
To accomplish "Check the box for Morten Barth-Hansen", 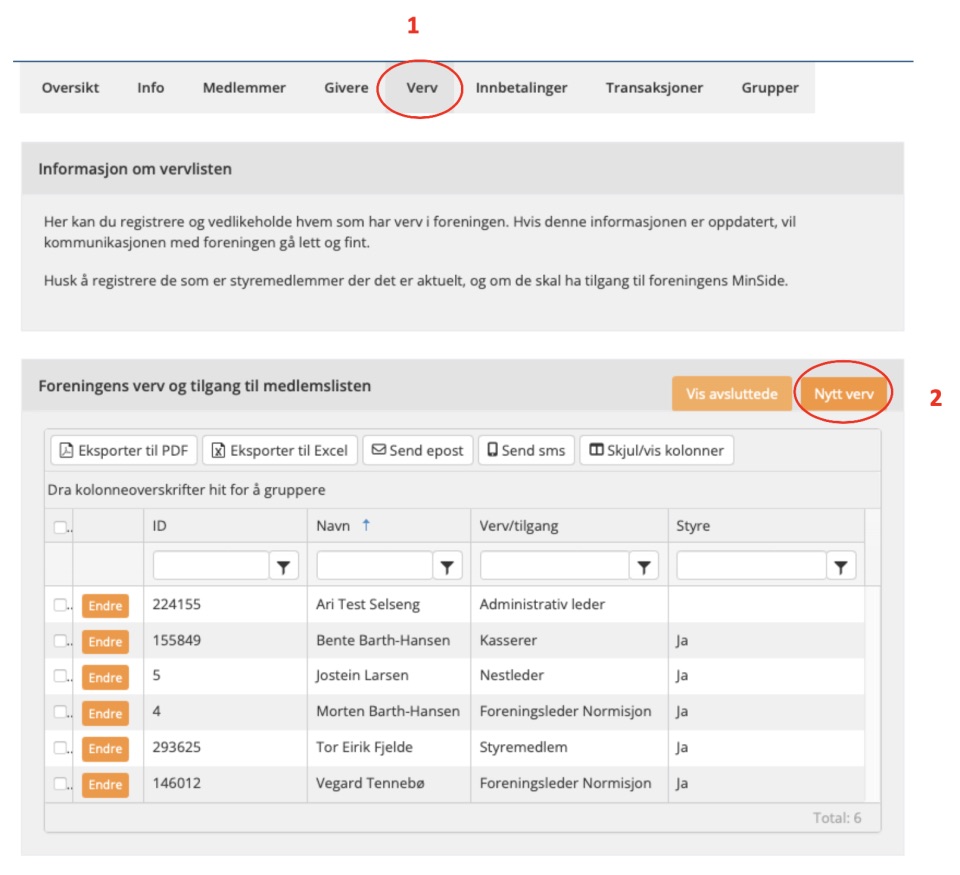I will click(x=60, y=712).
